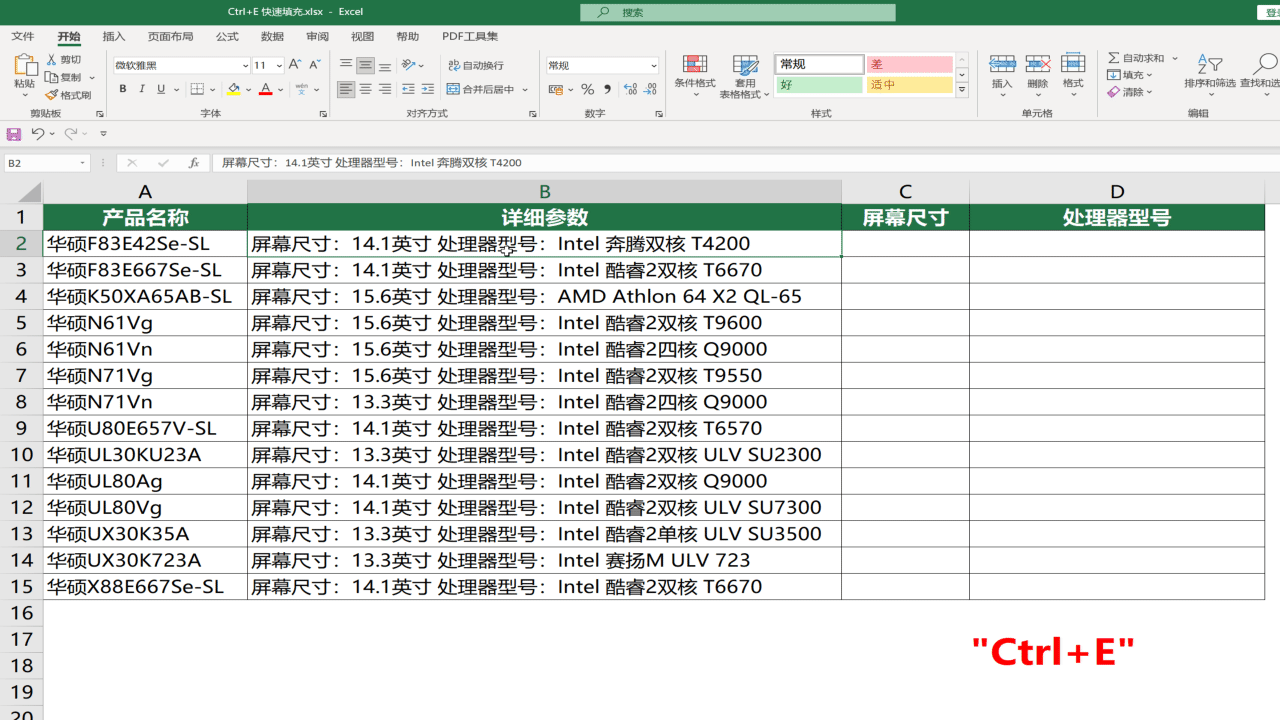This screenshot has height=720, width=1280.
Task: Decrease font size with the small A icon
Action: click(x=314, y=65)
